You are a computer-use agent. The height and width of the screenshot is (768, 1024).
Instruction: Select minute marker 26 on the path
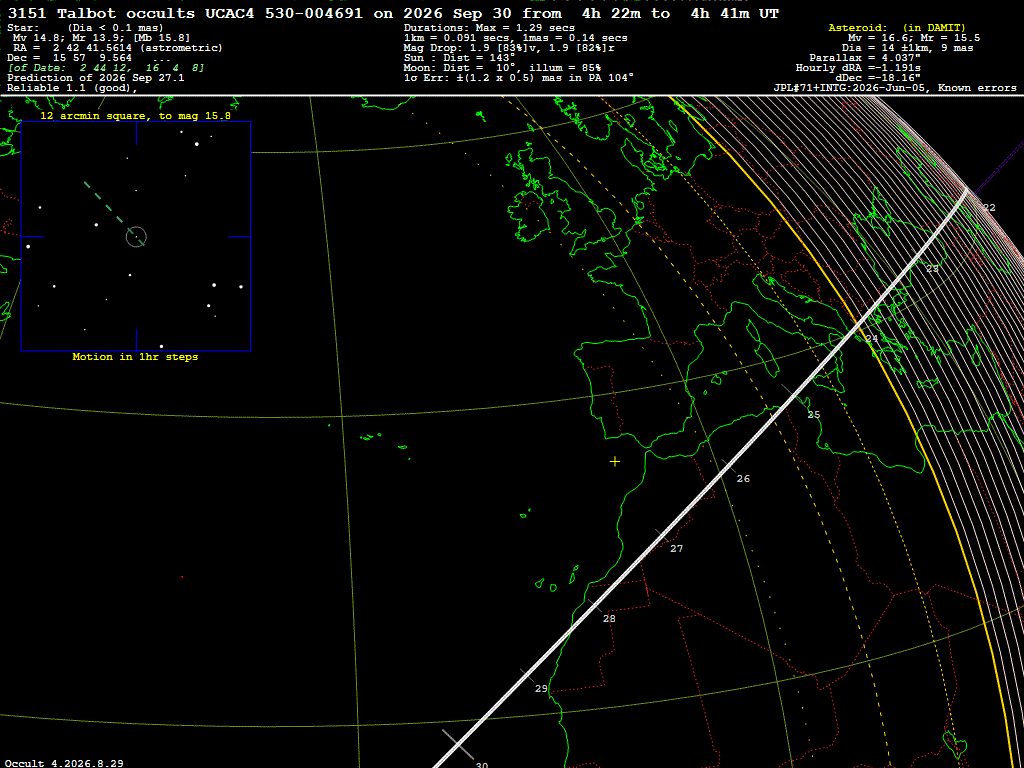(743, 479)
